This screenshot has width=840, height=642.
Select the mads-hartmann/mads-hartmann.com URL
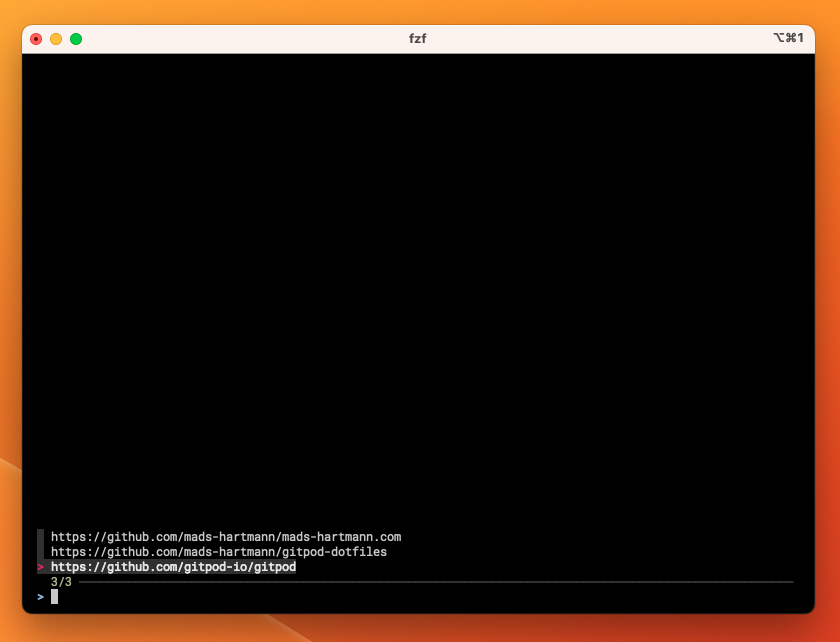[226, 537]
